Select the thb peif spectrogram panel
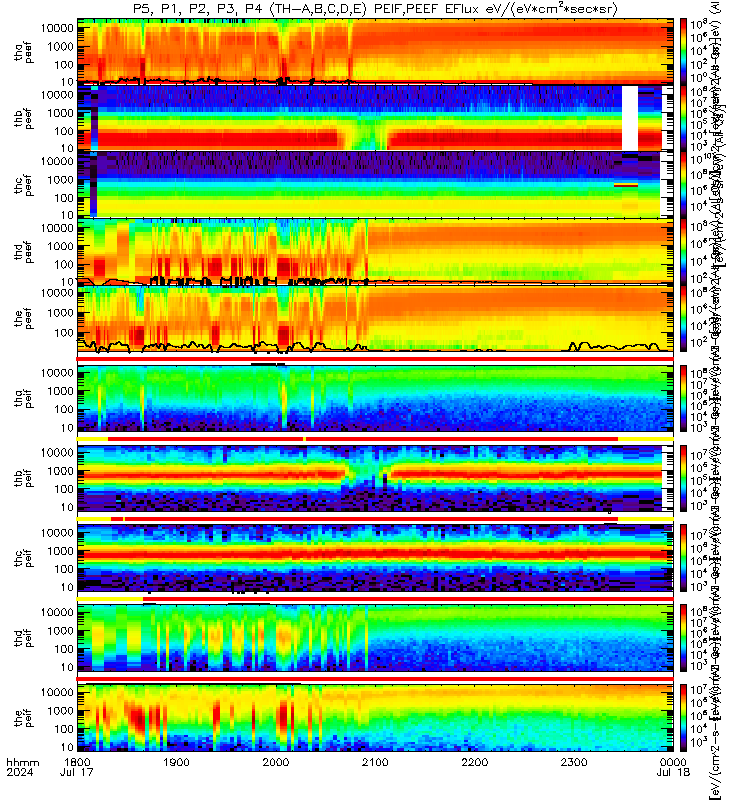Image resolution: width=750 pixels, height=800 pixels. (375, 478)
